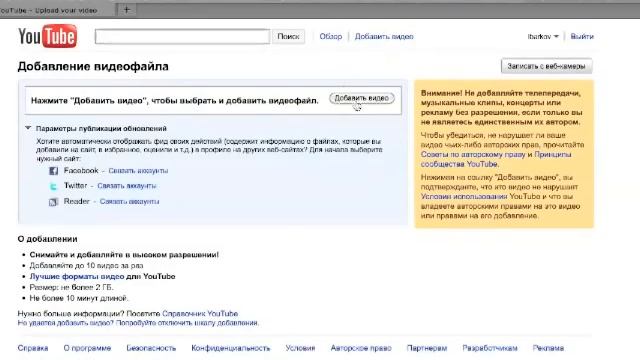Click the Добавление видеофайла heading

click(x=93, y=66)
